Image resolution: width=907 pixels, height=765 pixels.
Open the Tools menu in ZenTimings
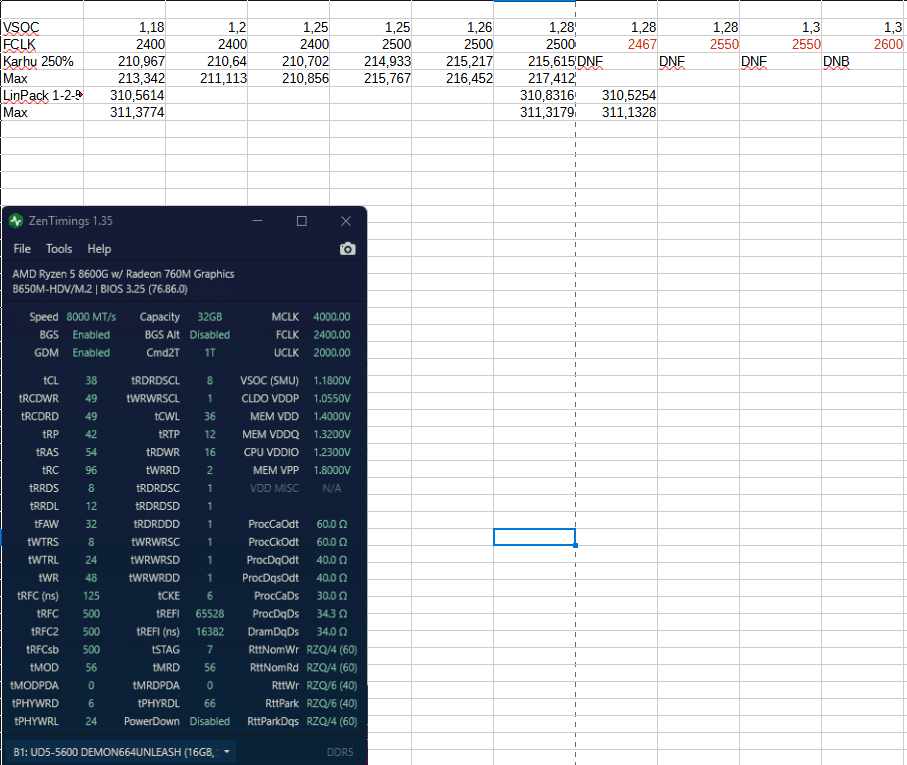coord(59,249)
